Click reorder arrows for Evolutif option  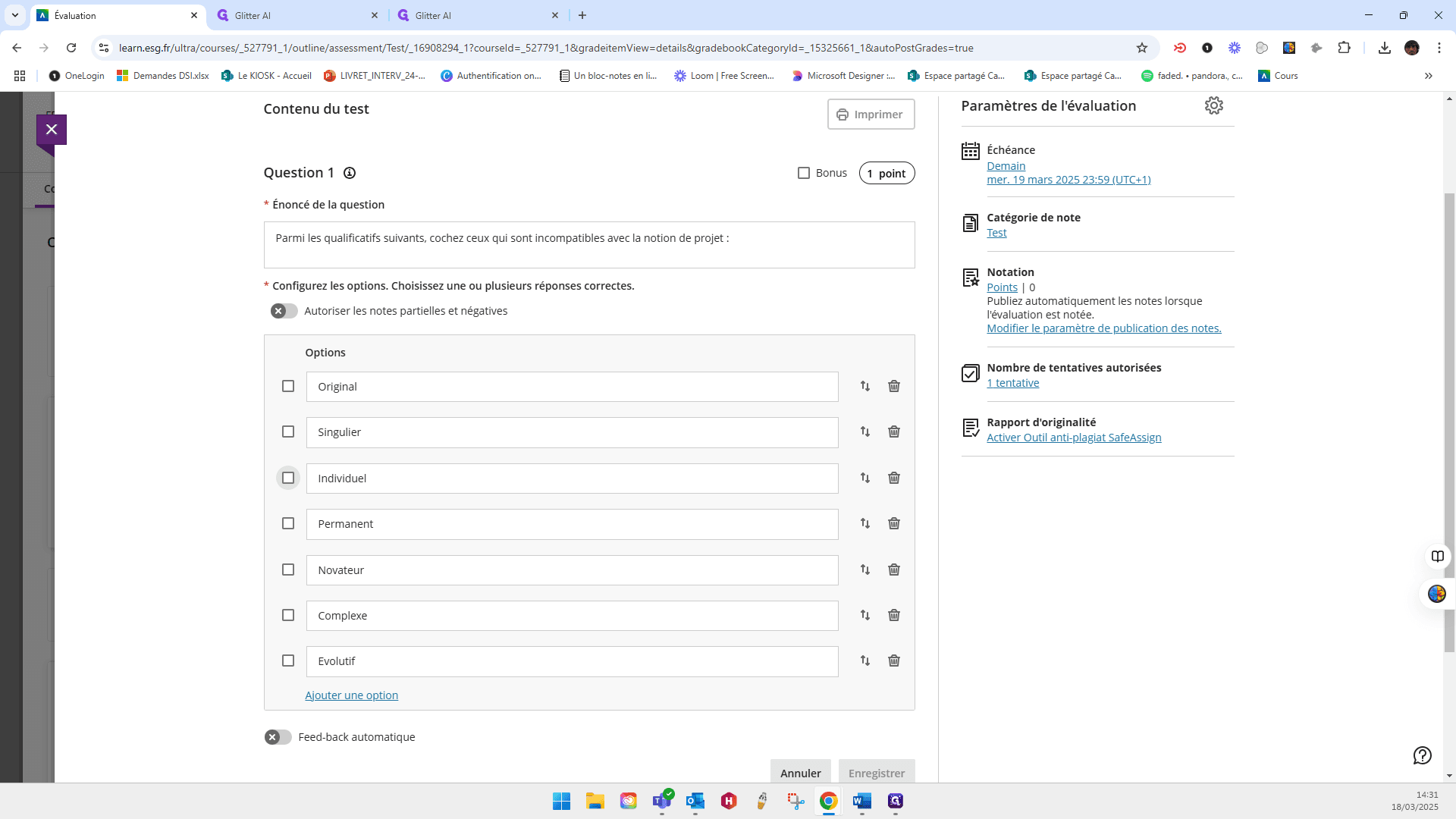click(865, 661)
